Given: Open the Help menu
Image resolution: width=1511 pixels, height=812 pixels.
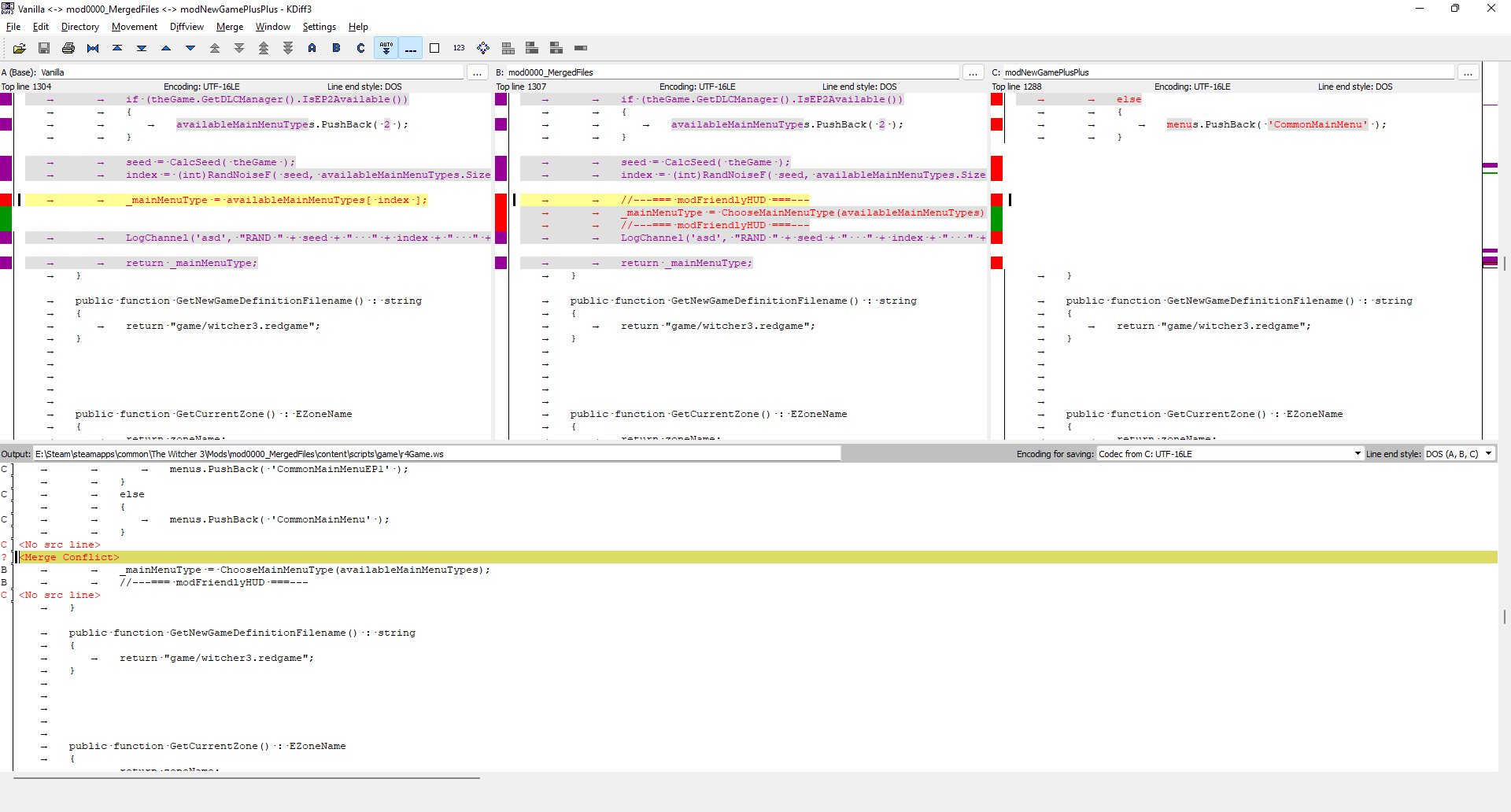Looking at the screenshot, I should [358, 27].
